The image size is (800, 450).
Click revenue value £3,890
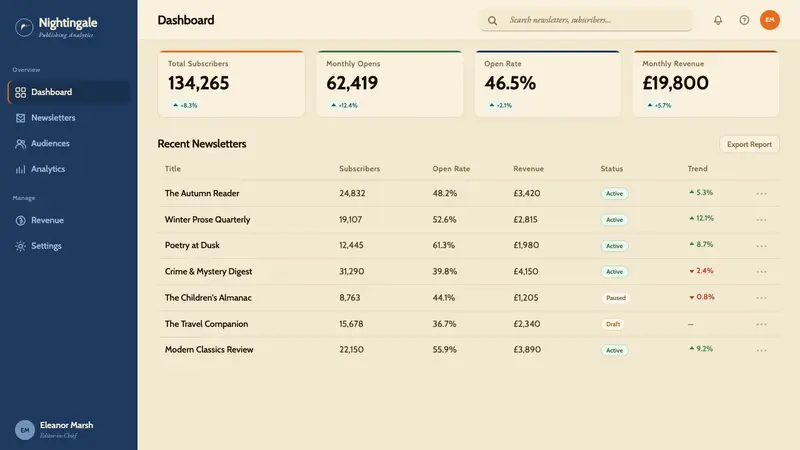[x=527, y=350]
